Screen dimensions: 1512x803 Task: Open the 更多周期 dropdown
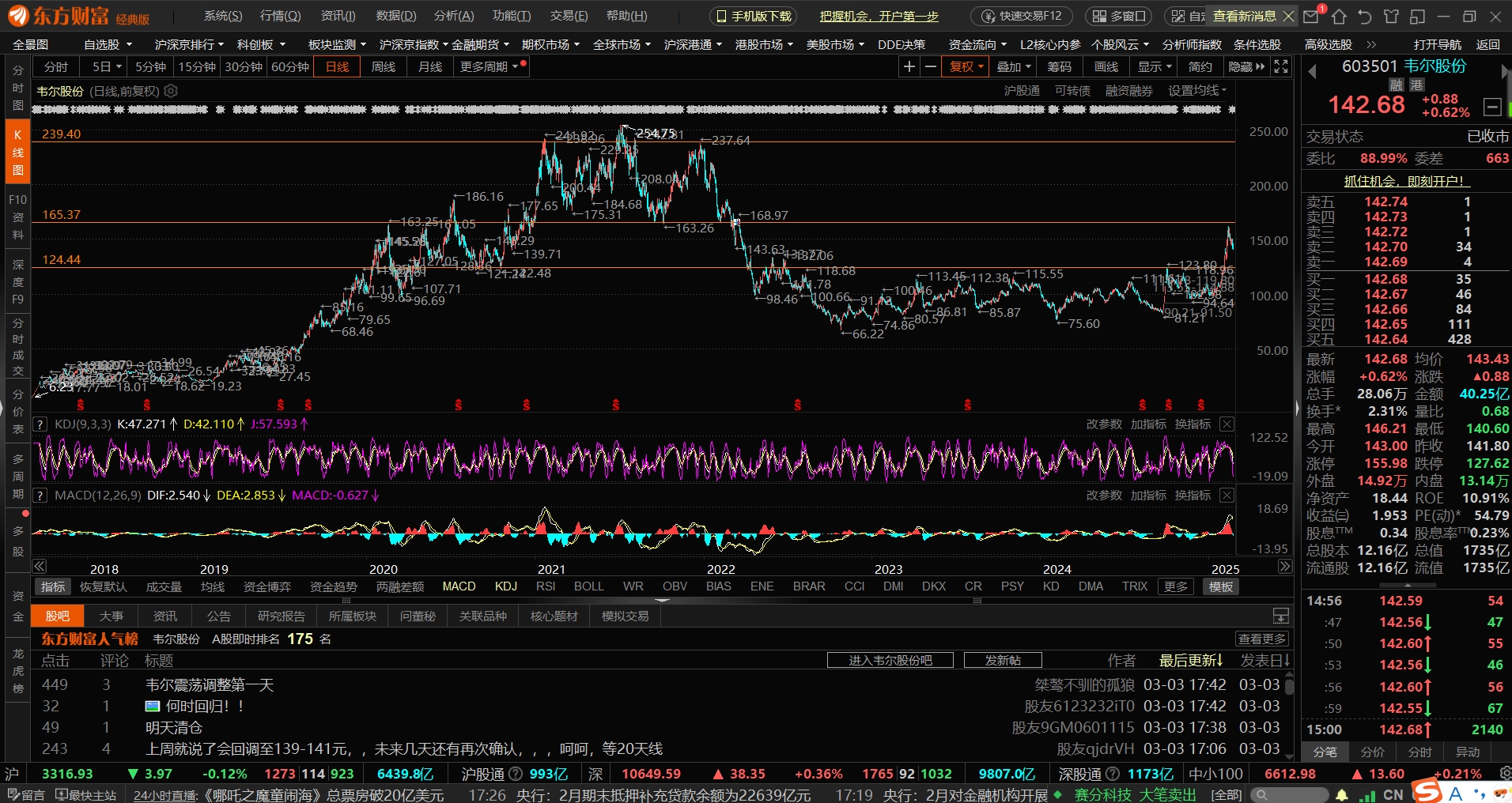pyautogui.click(x=489, y=67)
